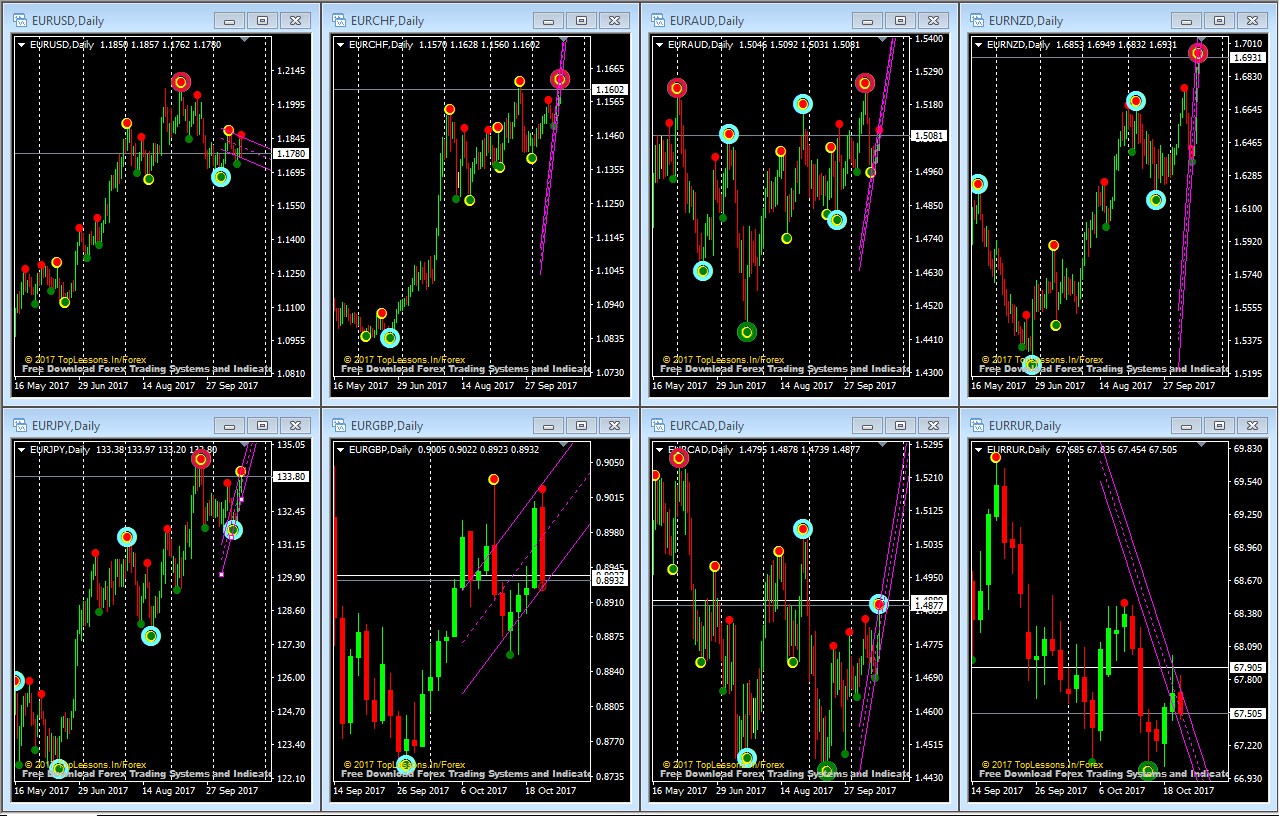Close the EURCHF,Daily chart window
1279x816 pixels.
pos(614,20)
